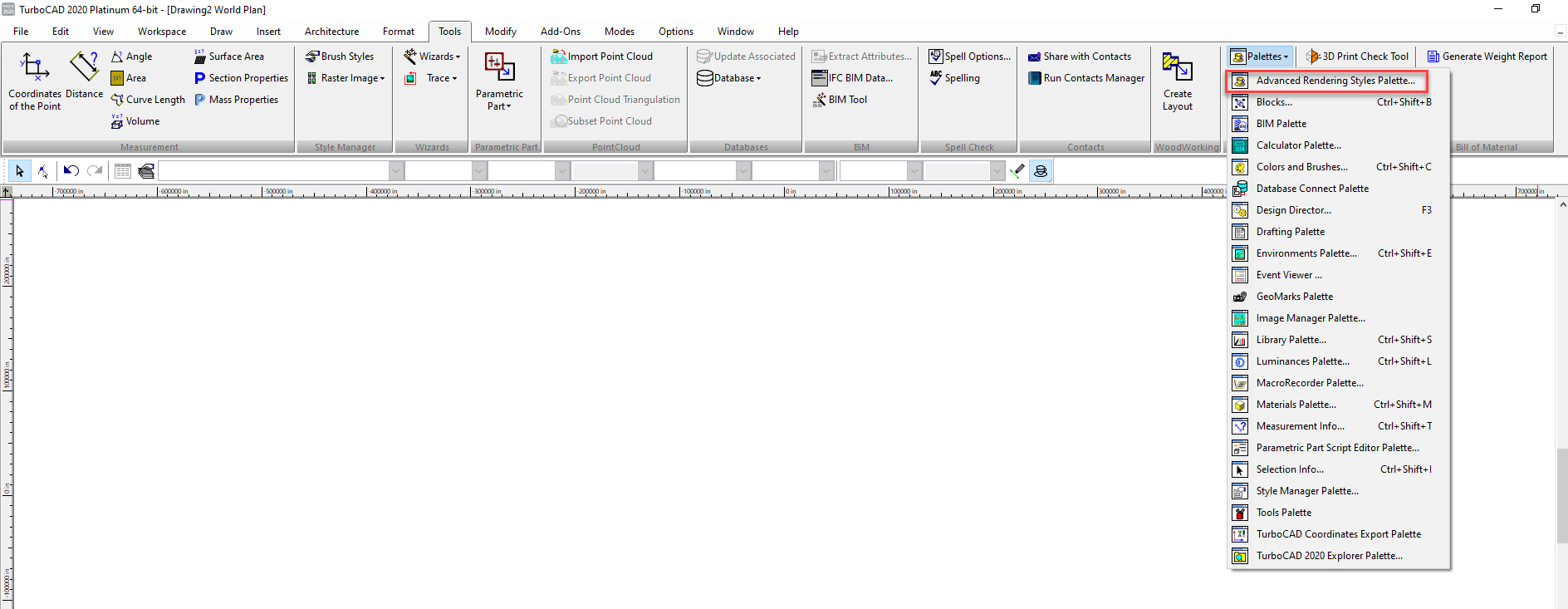Open the Add-Ons menu
The image size is (1568, 609).
tap(561, 32)
